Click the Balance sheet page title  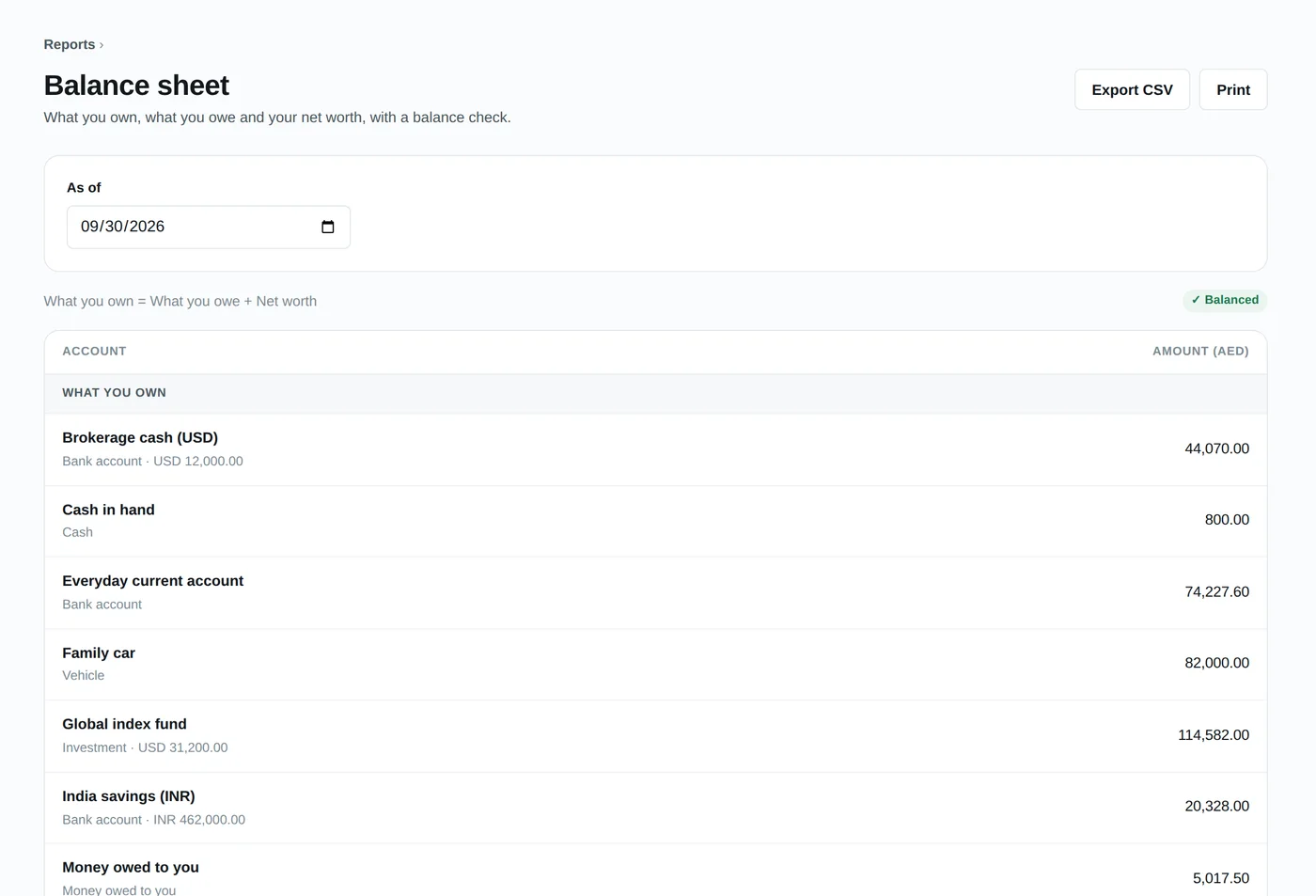pos(136,86)
